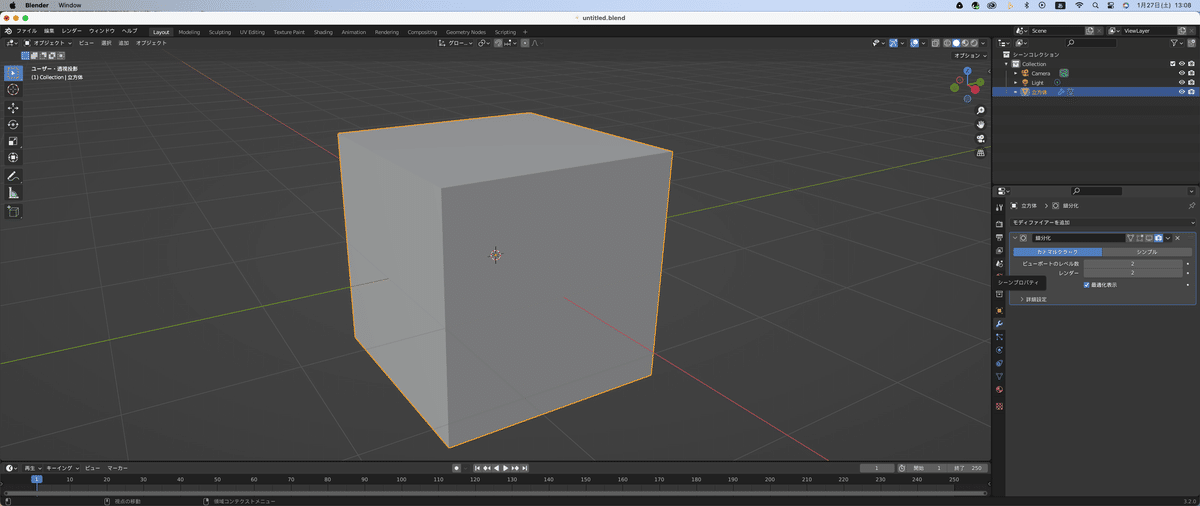Play the animation forward
This screenshot has height=506, width=1200.
(506, 468)
